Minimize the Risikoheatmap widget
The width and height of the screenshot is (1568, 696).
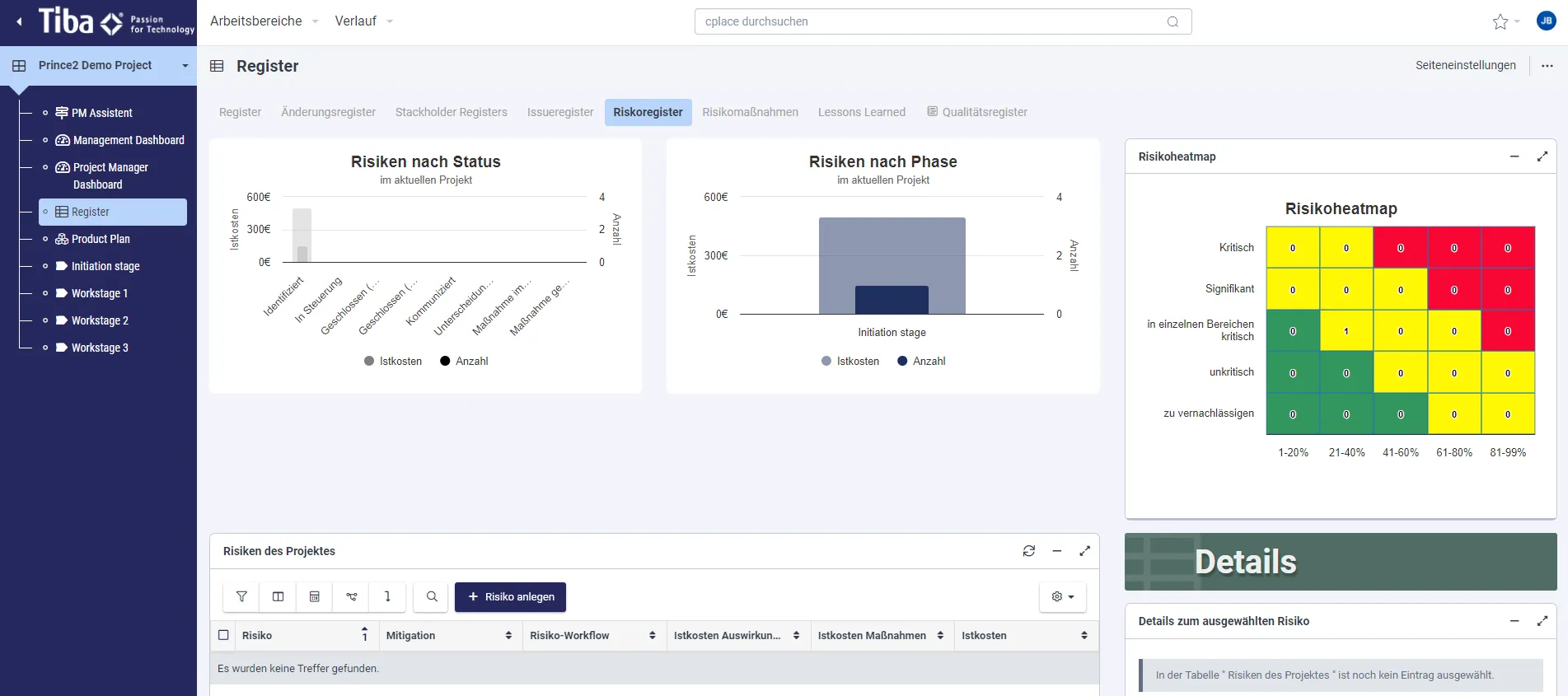click(1514, 156)
